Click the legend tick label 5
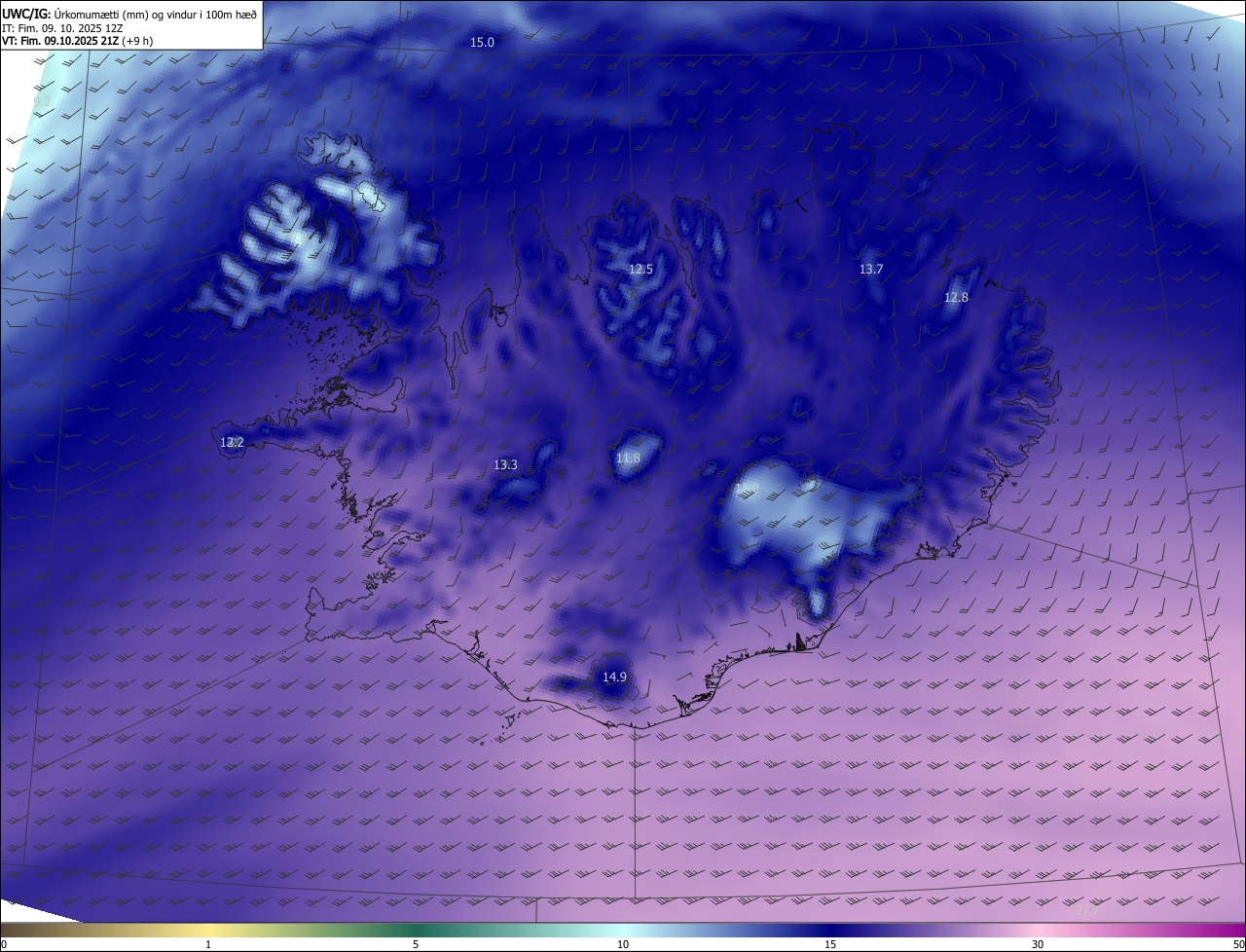 click(x=416, y=944)
